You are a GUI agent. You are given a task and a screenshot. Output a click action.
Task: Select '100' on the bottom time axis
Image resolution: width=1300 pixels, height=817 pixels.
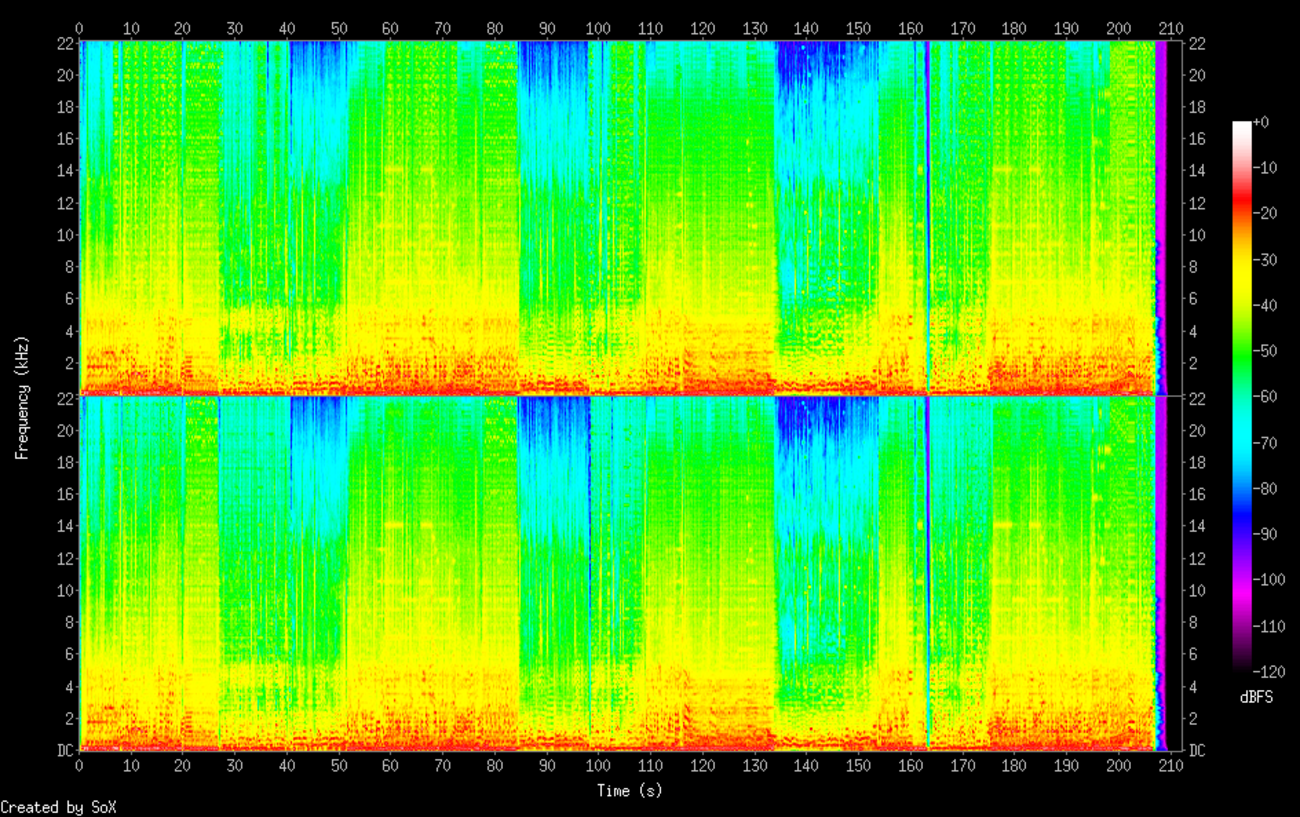[x=598, y=767]
